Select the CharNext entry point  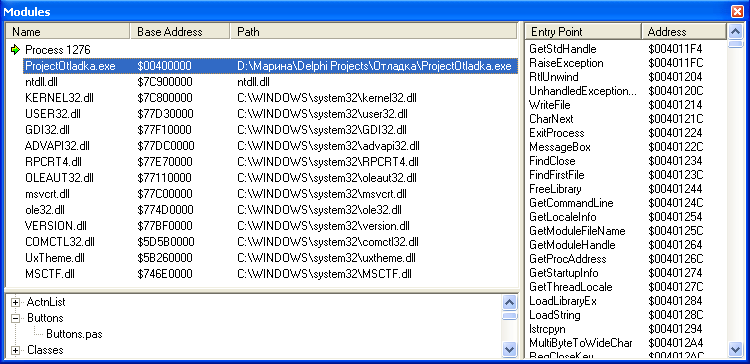point(551,119)
